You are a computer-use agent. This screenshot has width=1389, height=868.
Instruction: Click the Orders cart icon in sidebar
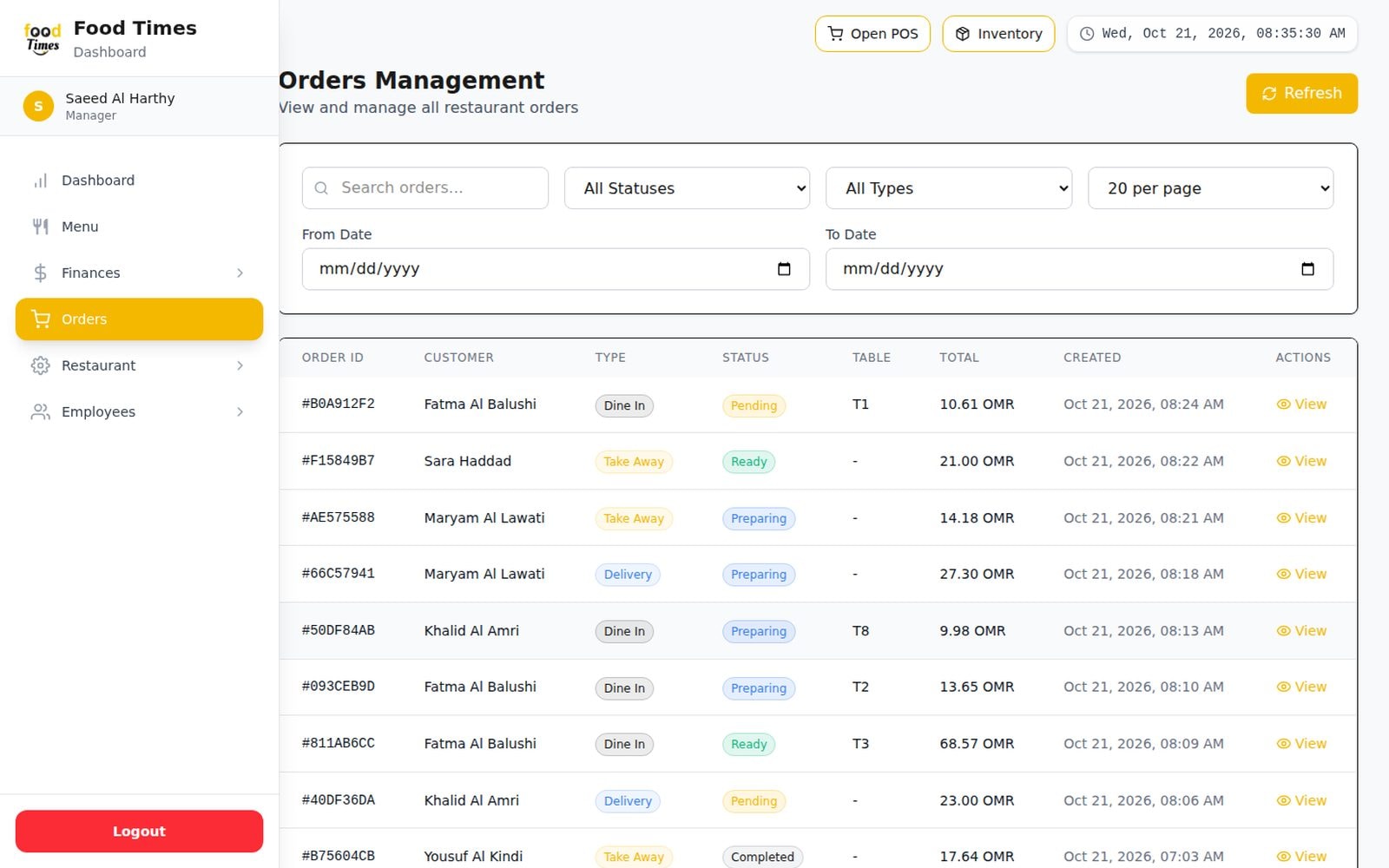(x=40, y=319)
